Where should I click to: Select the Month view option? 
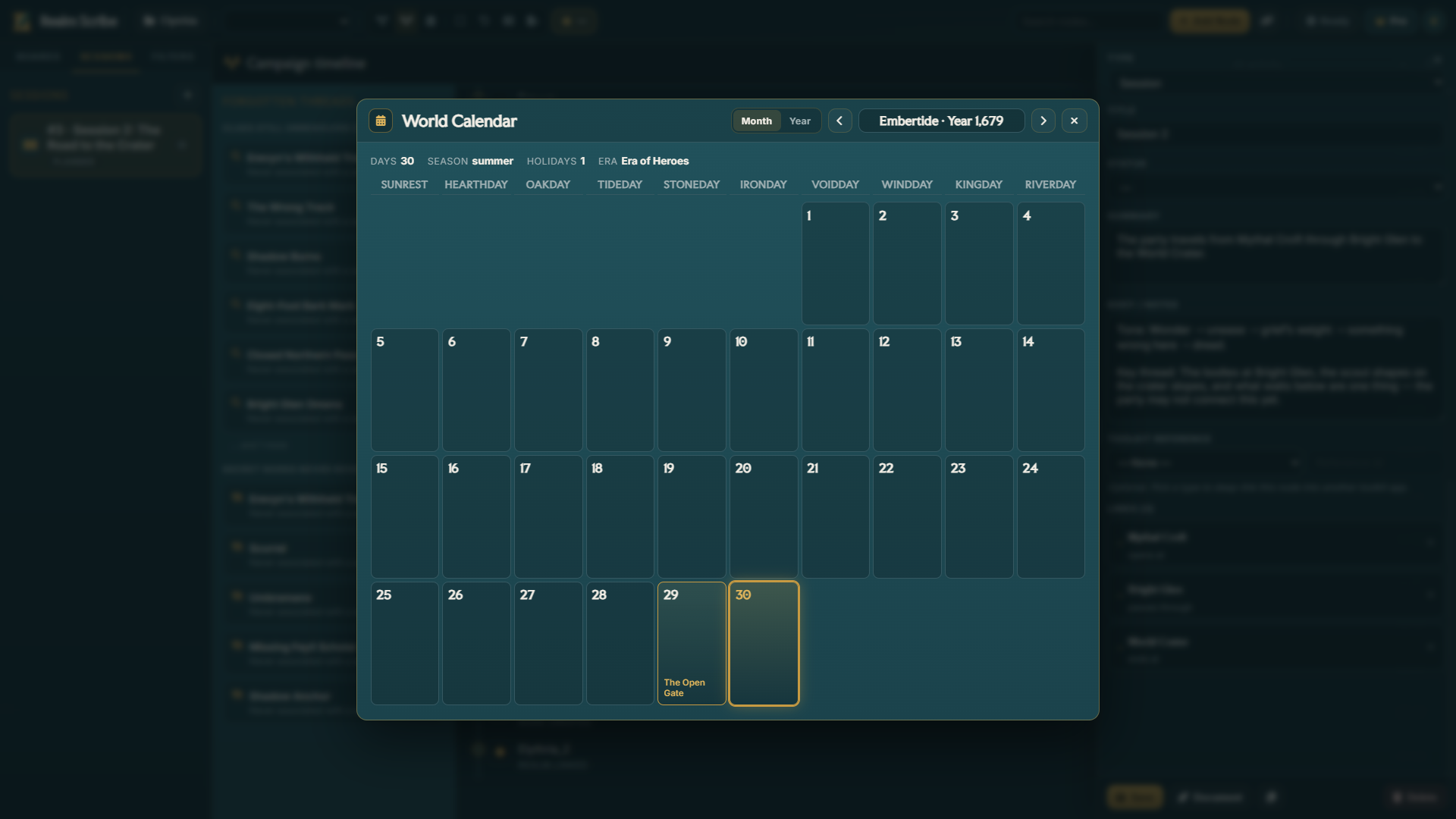pyautogui.click(x=755, y=121)
